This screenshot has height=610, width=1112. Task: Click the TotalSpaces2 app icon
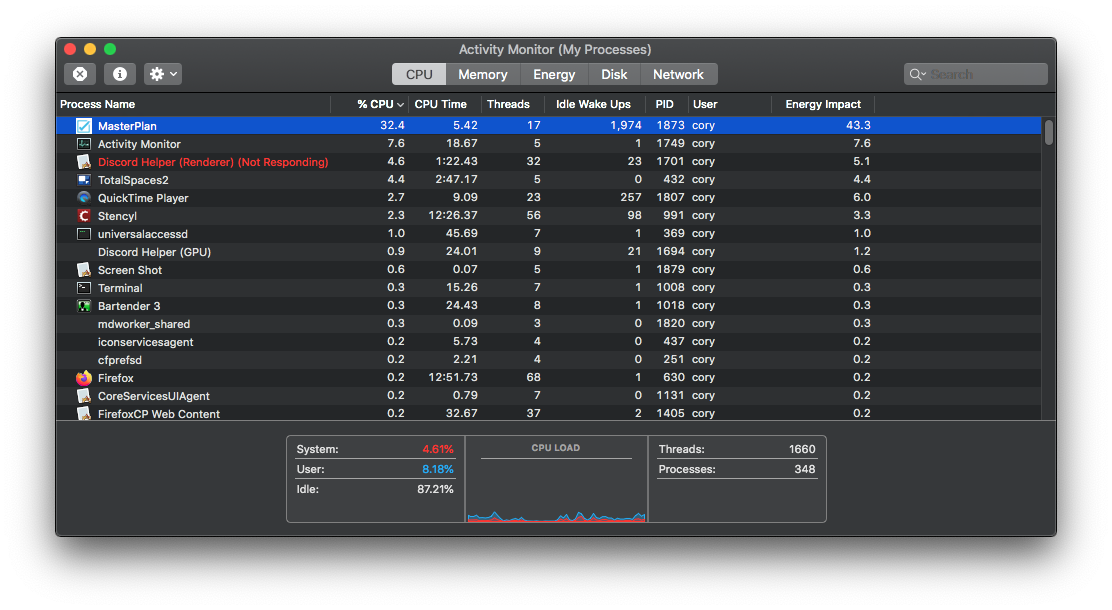tap(84, 179)
